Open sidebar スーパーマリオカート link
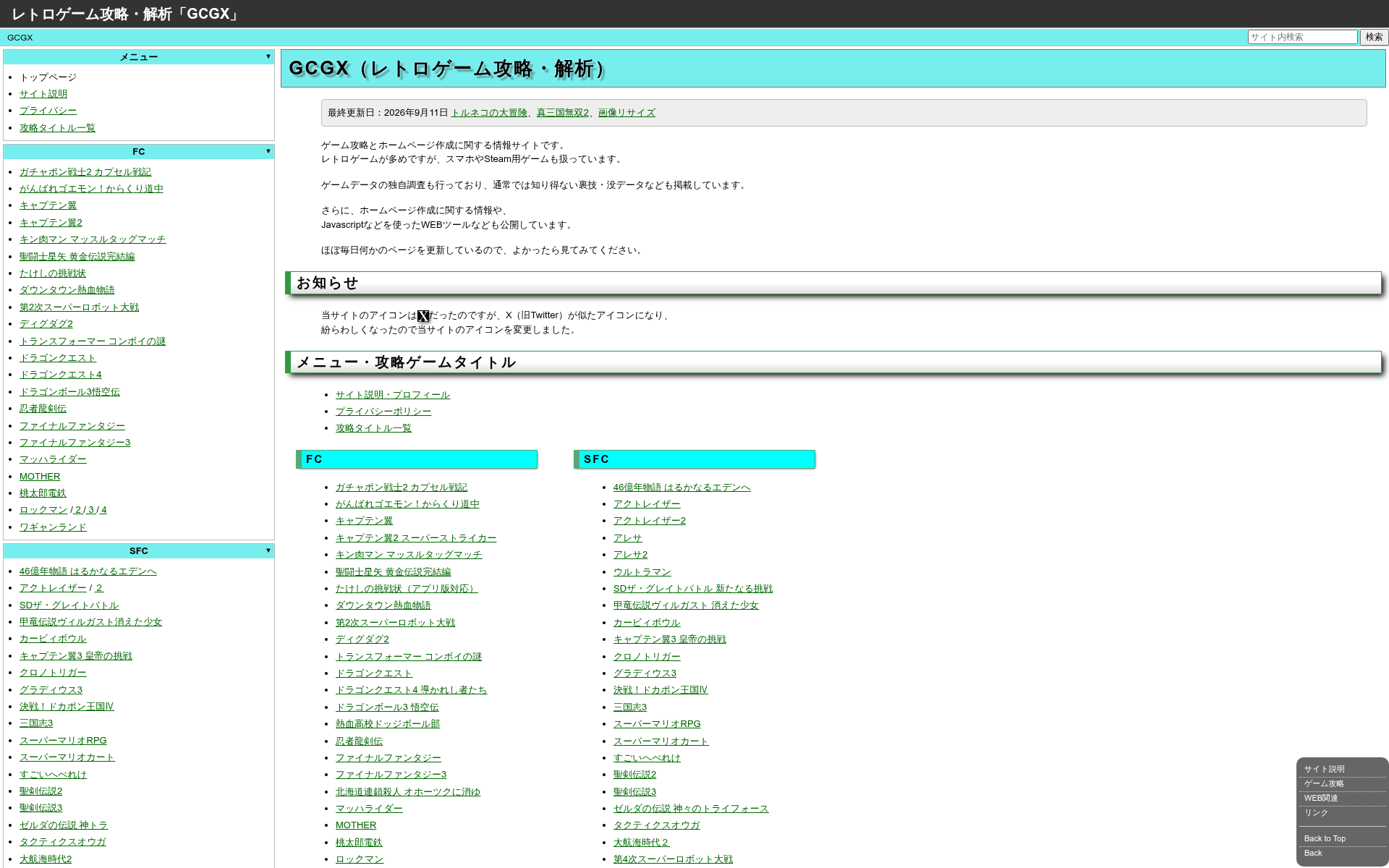 click(x=67, y=757)
